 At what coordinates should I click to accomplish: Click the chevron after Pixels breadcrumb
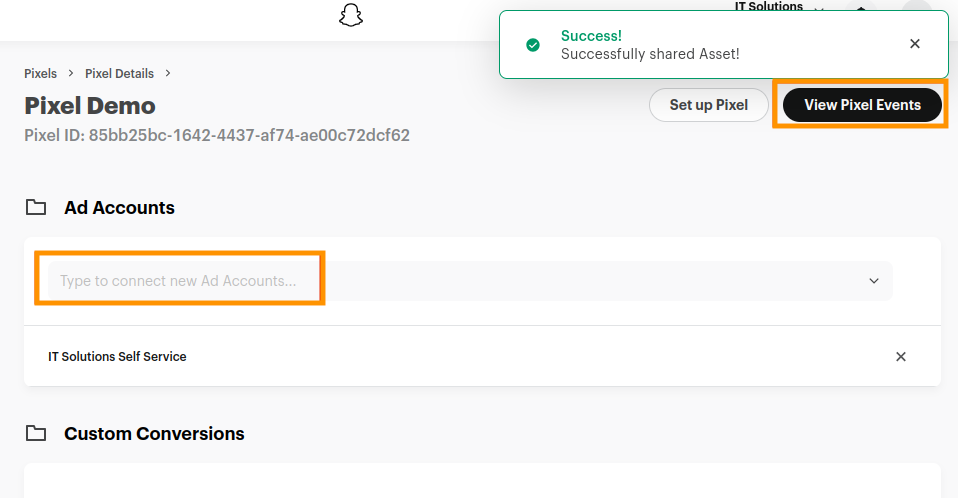click(71, 74)
